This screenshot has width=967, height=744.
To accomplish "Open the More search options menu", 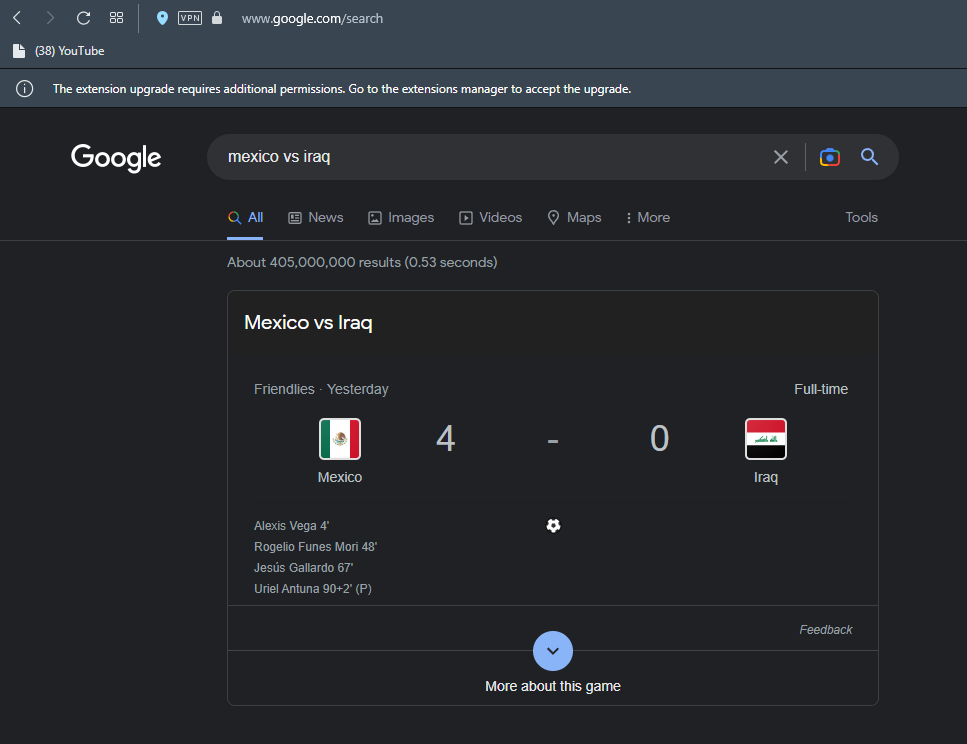I will coord(648,217).
